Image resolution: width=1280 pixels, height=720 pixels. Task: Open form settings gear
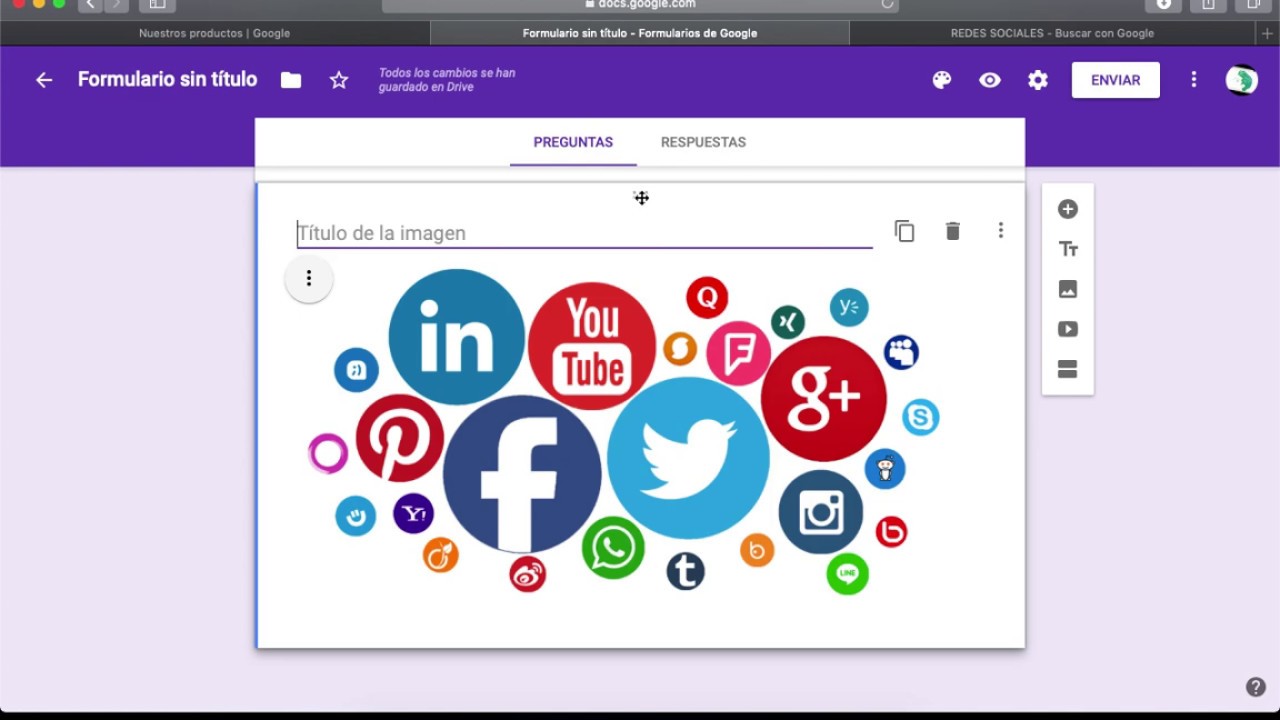pos(1038,80)
